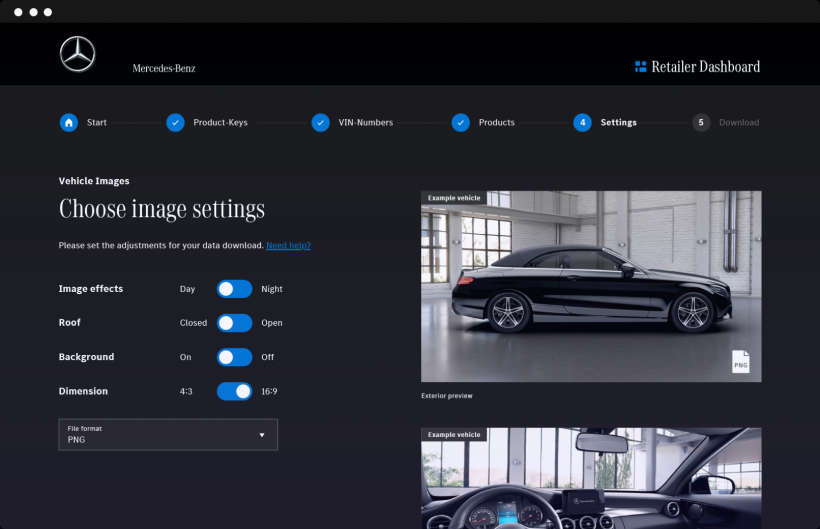Click the PNG file icon on exterior preview
The height and width of the screenshot is (529, 820).
[741, 361]
